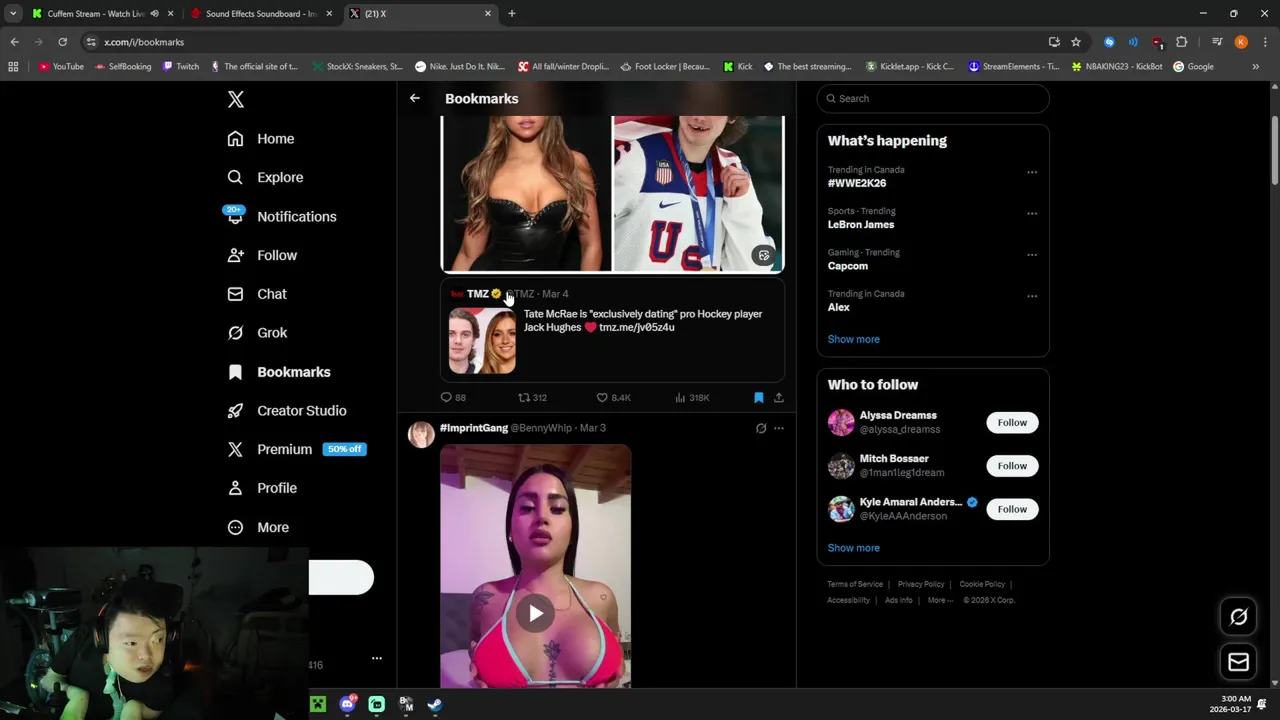Click repost icon with 312 reposts

coord(524,397)
